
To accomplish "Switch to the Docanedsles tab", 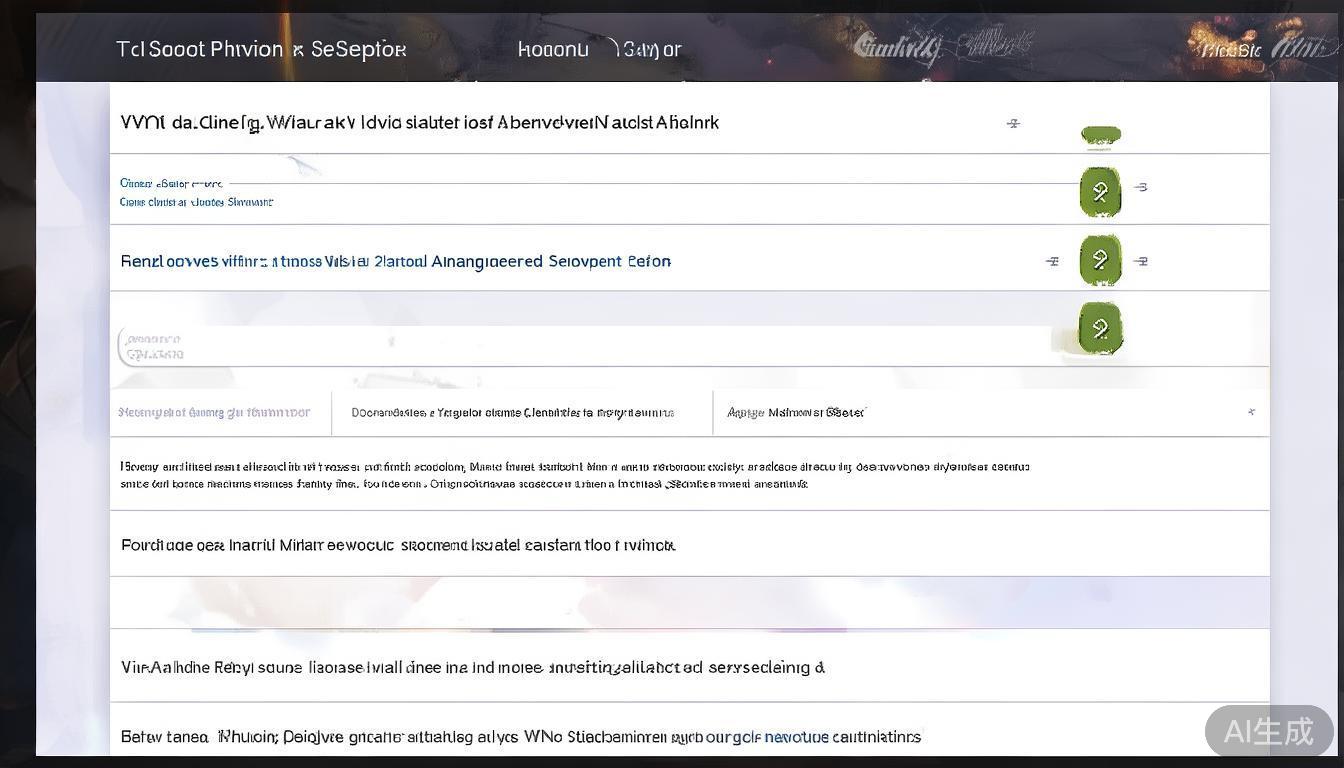I will click(512, 412).
